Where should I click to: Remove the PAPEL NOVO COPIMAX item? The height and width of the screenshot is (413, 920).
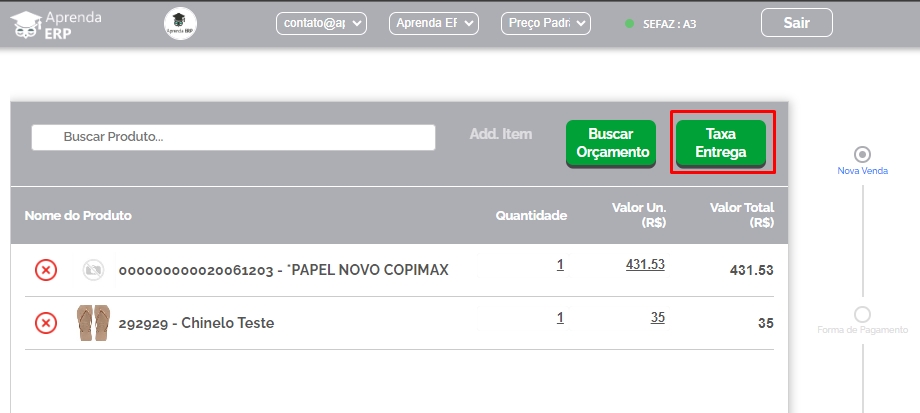pyautogui.click(x=46, y=270)
